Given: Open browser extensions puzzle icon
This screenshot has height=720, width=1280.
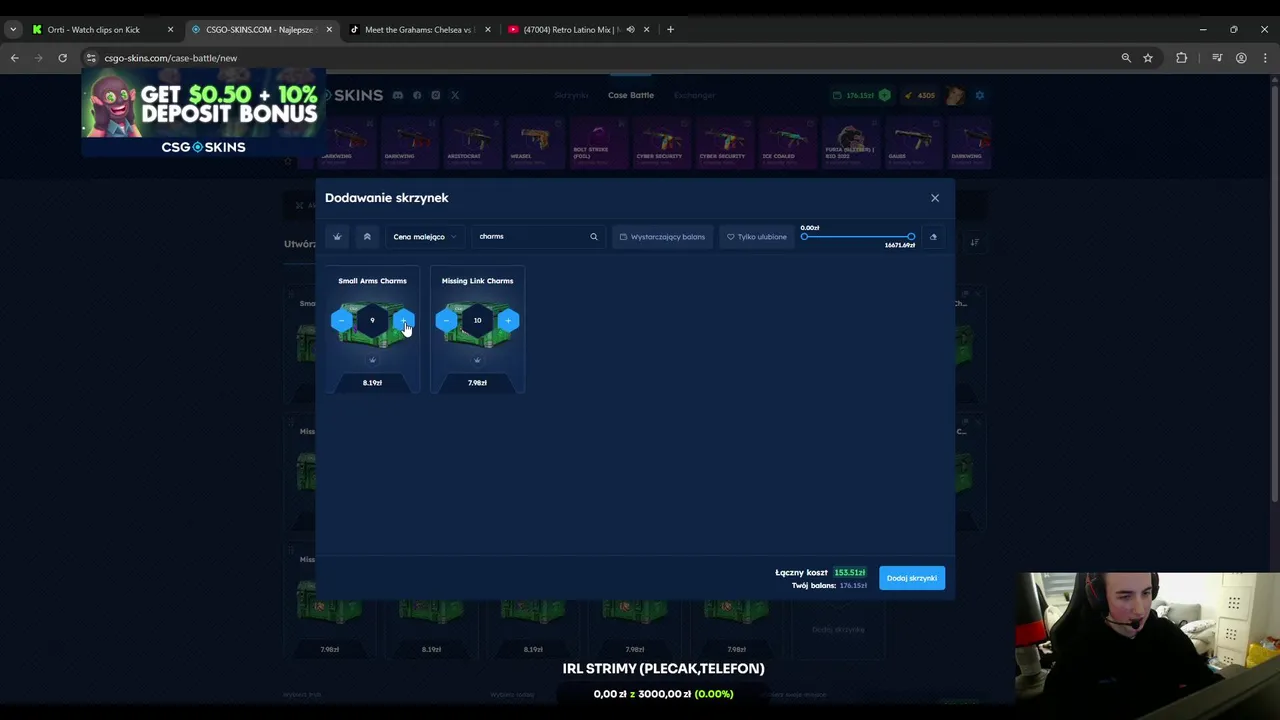Looking at the screenshot, I should pyautogui.click(x=1181, y=58).
